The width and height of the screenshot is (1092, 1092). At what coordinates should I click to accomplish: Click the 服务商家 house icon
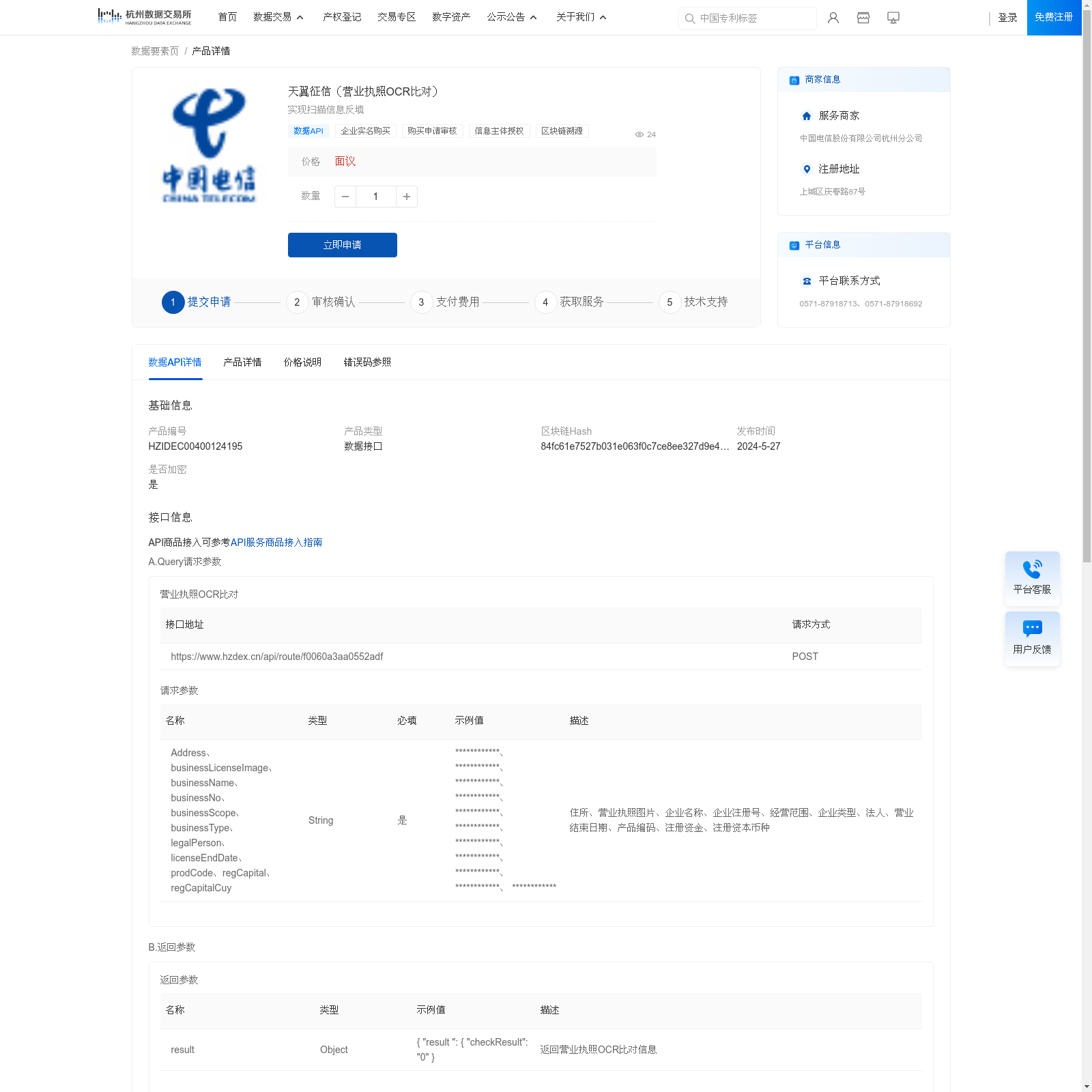807,116
